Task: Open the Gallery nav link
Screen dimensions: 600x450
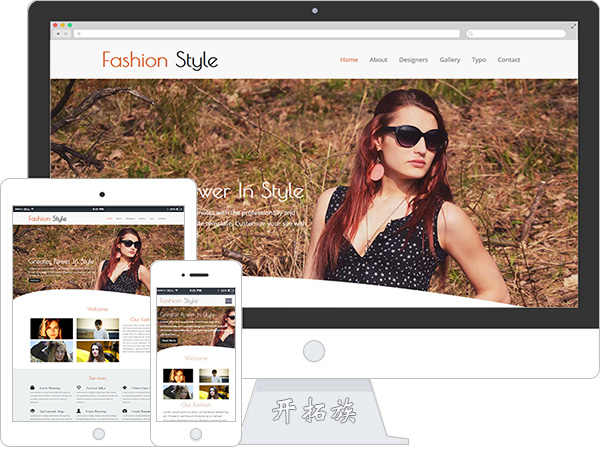Action: [450, 60]
